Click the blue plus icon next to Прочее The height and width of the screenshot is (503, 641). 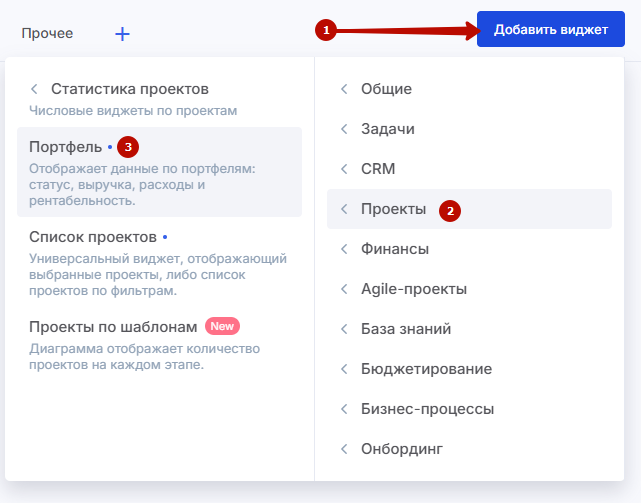click(x=122, y=34)
